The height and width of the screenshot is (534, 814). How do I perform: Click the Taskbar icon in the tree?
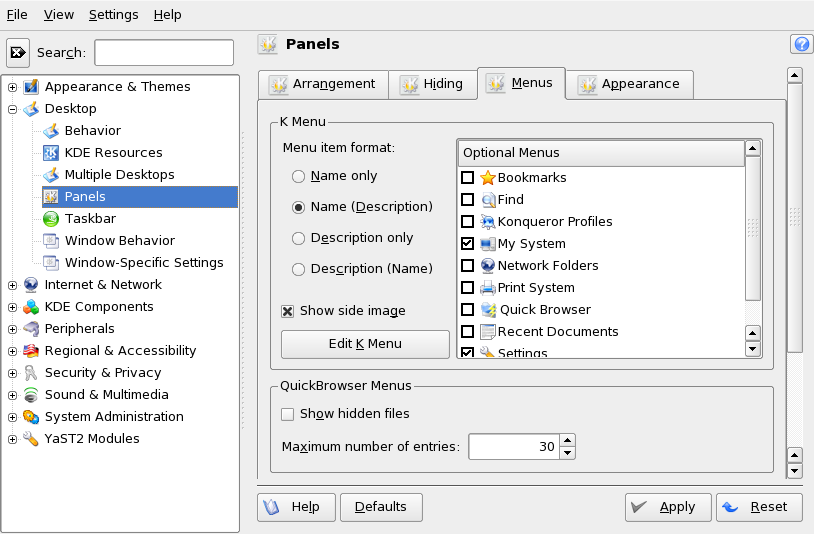(51, 218)
